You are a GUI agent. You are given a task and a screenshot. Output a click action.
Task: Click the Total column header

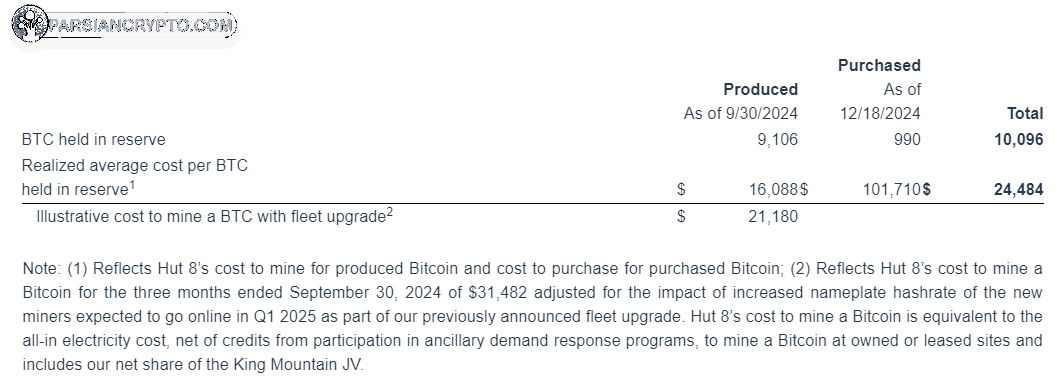click(x=1025, y=113)
